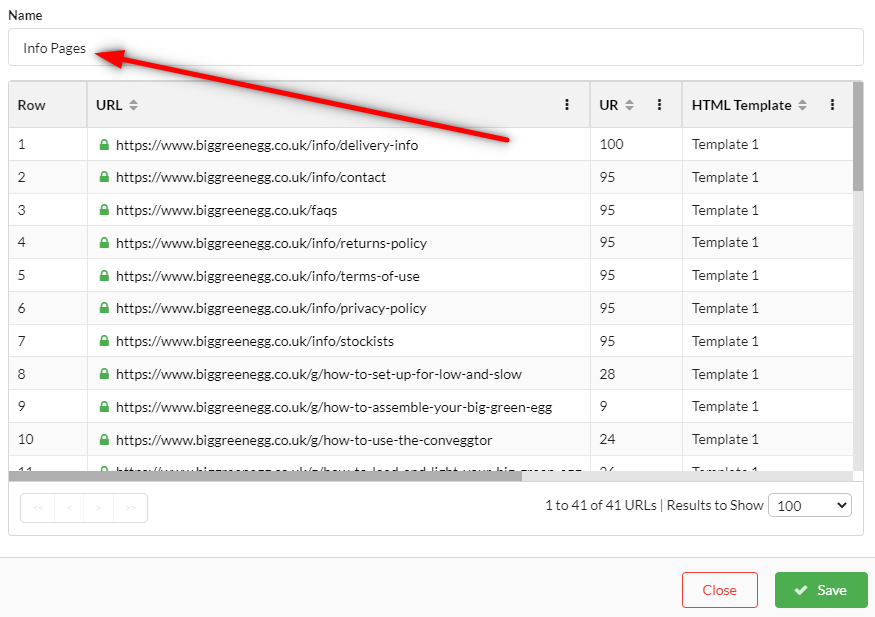Go to previous page of results
Viewport: 875px width, 617px height.
point(69,508)
